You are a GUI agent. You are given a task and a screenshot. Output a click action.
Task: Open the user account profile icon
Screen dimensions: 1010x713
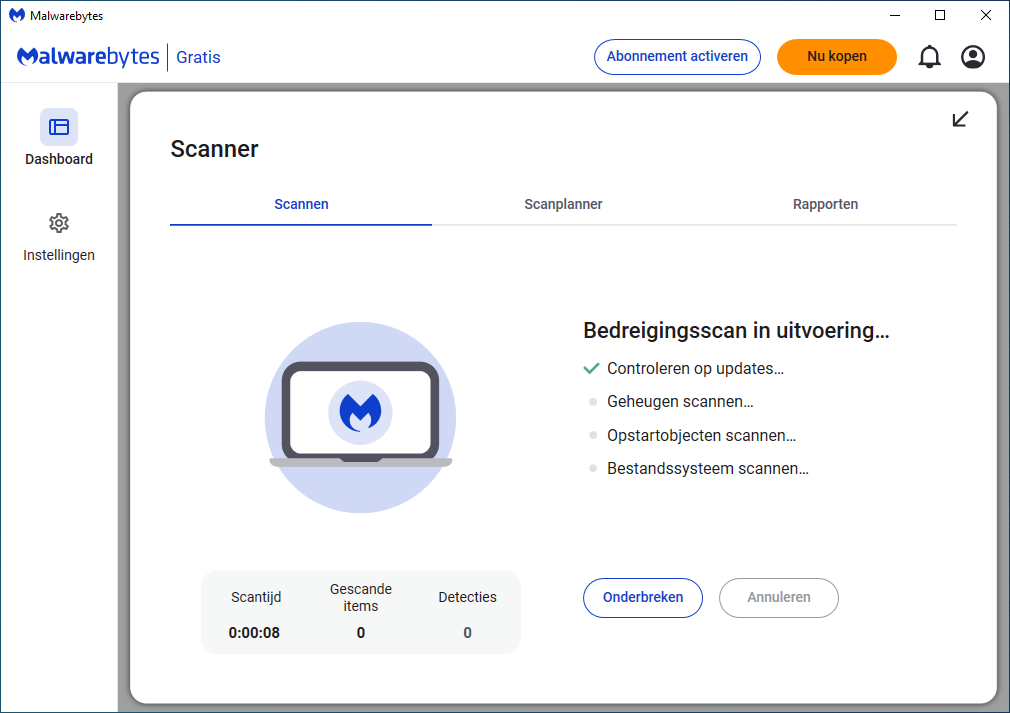click(x=973, y=57)
